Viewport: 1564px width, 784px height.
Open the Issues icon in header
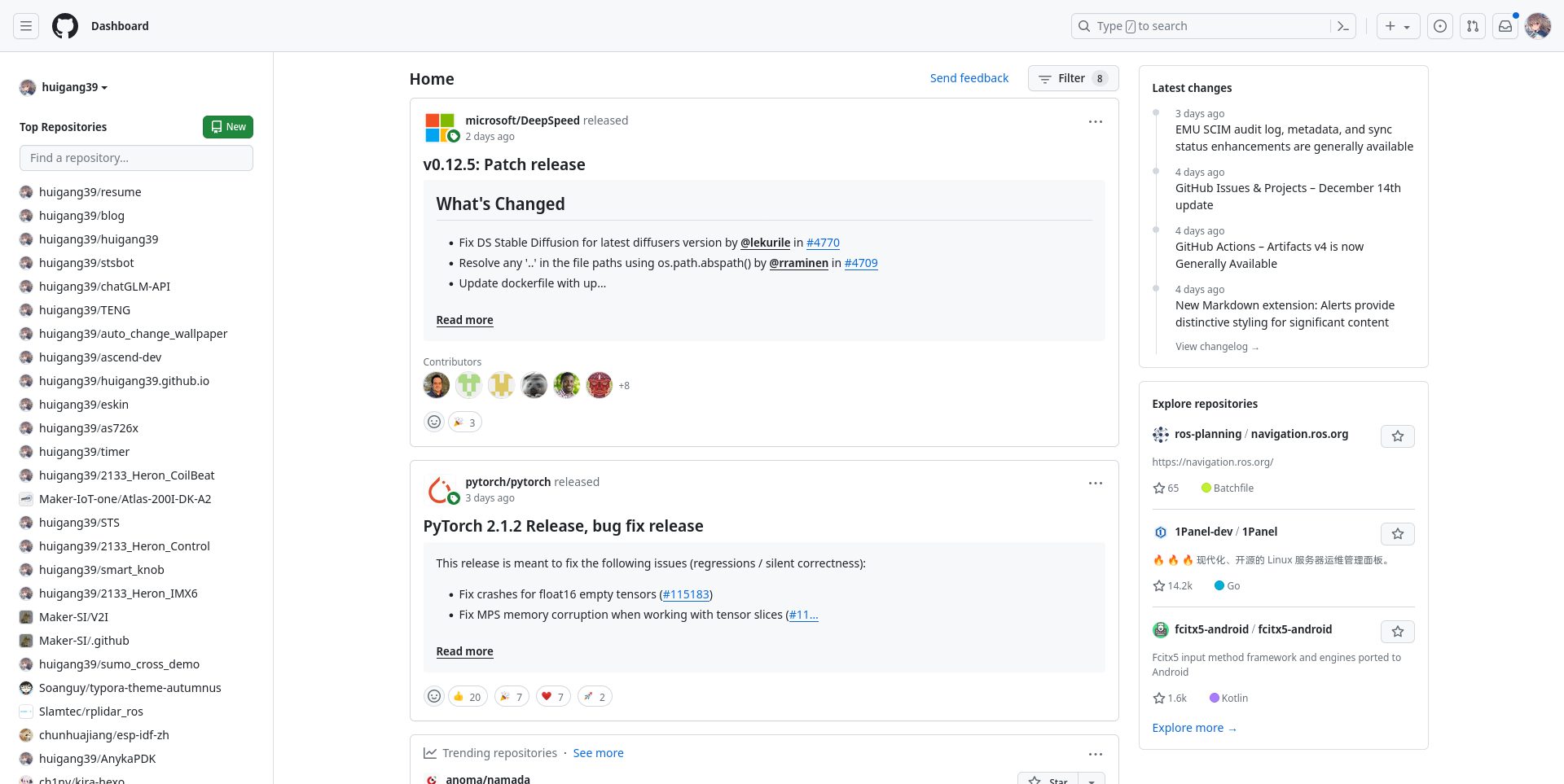point(1440,26)
